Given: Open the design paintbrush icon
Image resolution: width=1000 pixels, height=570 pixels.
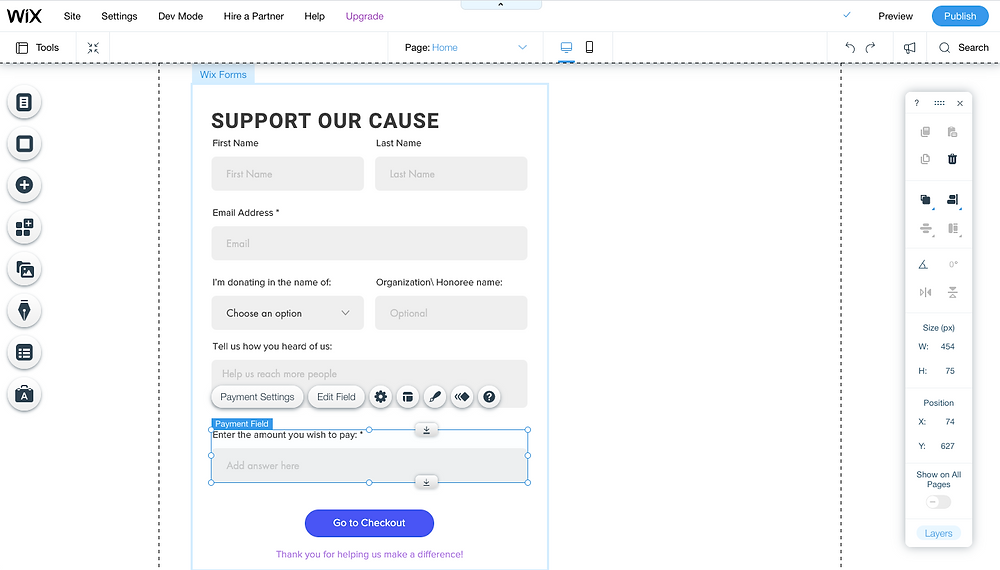Looking at the screenshot, I should (x=435, y=397).
